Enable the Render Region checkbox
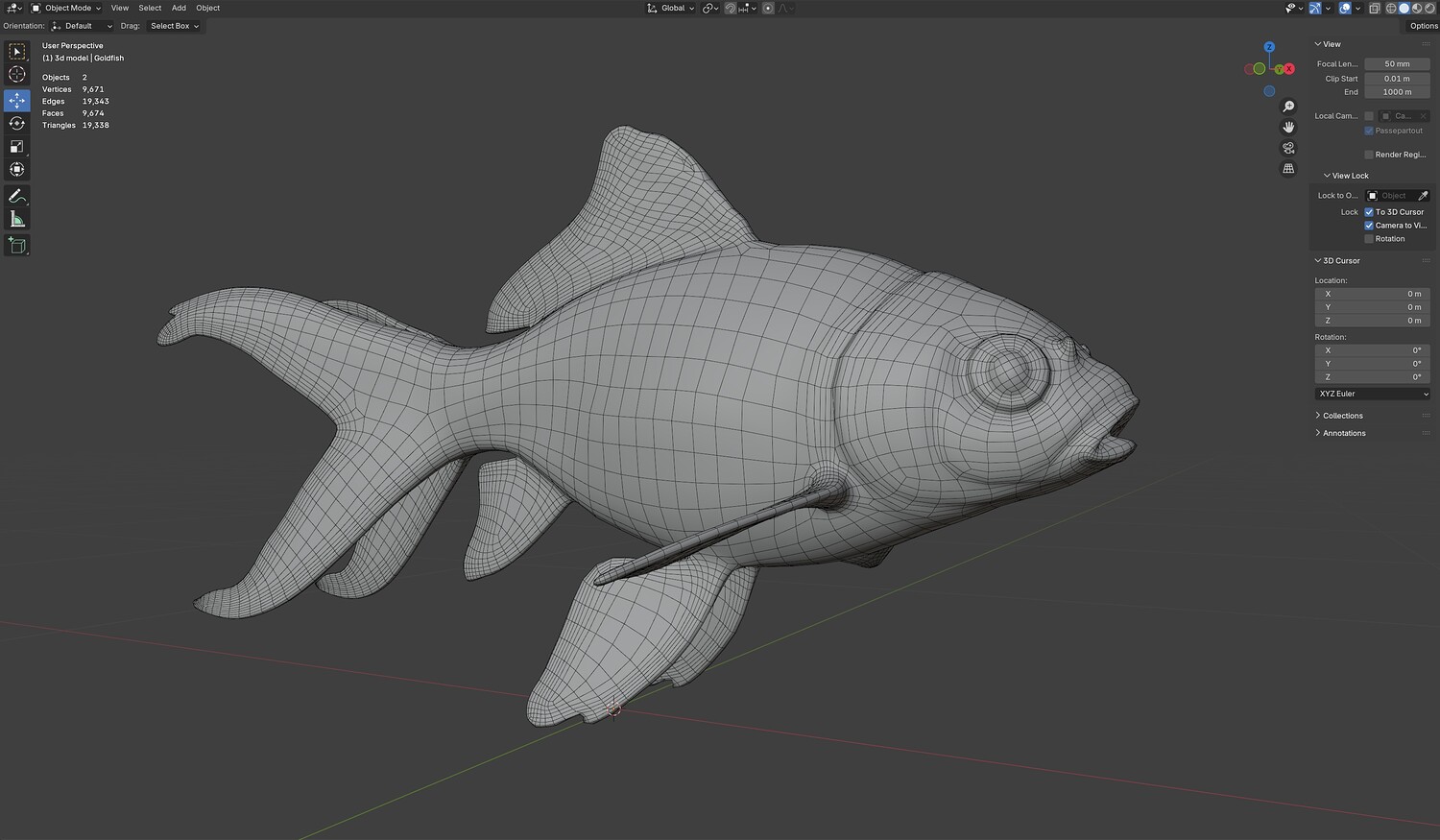The height and width of the screenshot is (840, 1440). [1369, 155]
